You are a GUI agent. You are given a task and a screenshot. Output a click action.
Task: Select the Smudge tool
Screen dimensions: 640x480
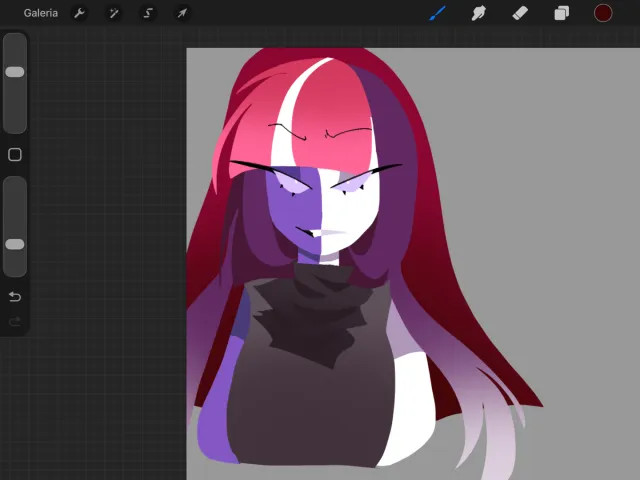click(478, 13)
